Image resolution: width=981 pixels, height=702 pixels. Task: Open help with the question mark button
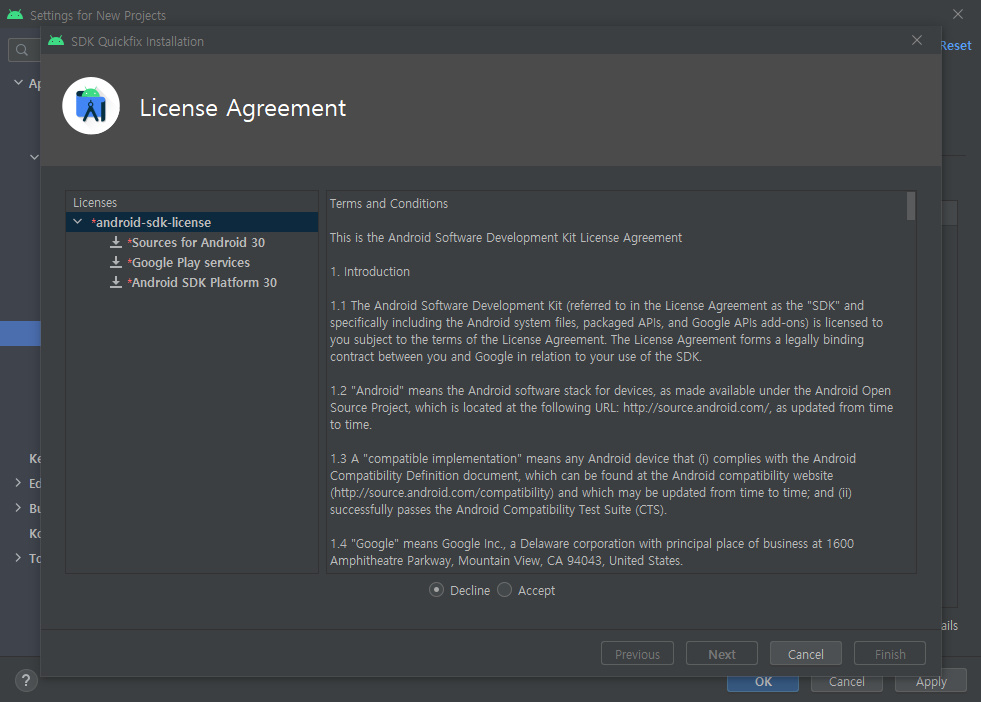[26, 680]
